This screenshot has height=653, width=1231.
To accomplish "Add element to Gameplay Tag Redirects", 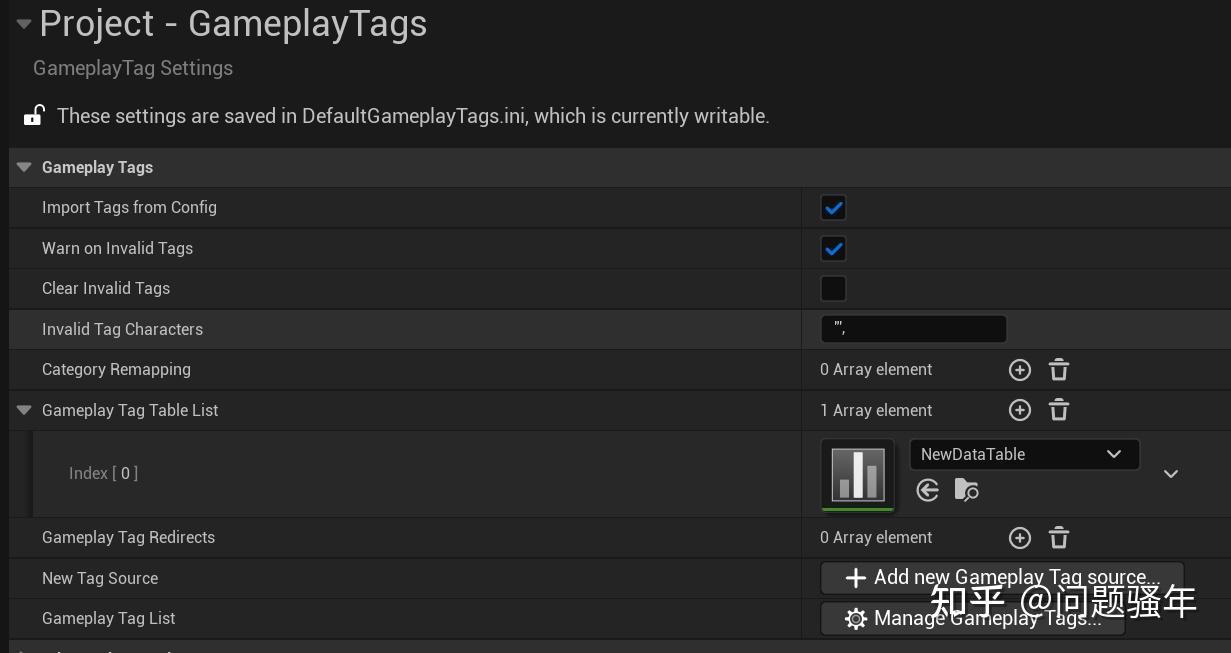I will tap(1019, 538).
